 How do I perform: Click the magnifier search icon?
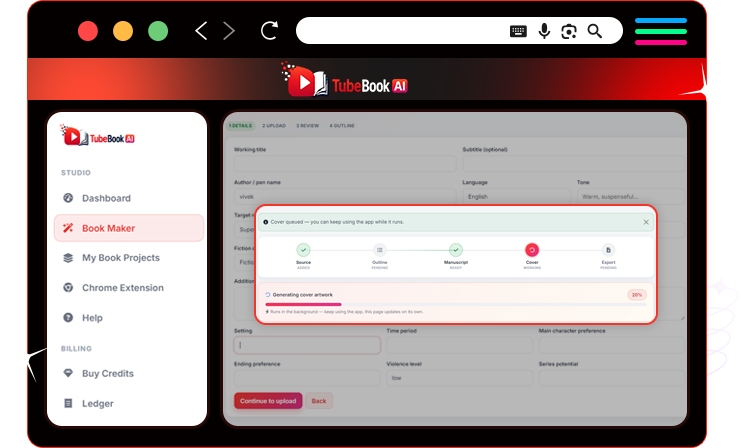click(x=595, y=31)
